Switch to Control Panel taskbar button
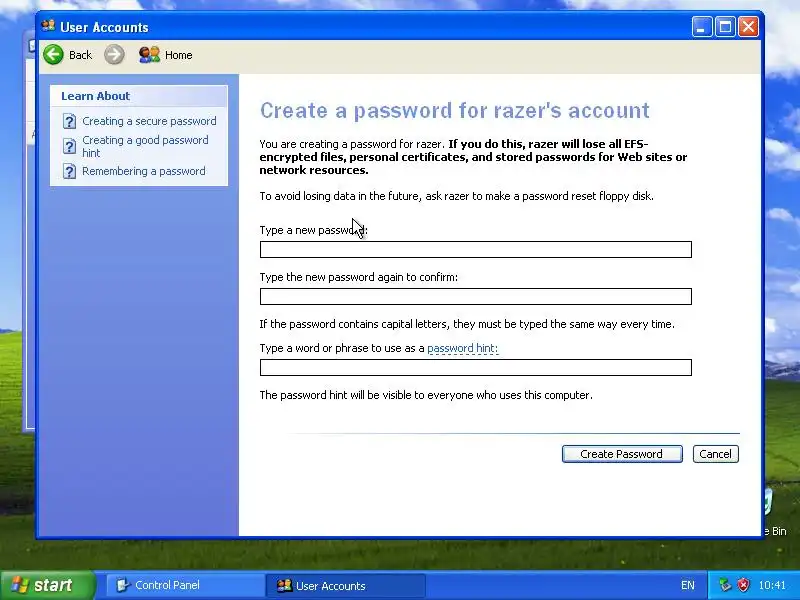The width and height of the screenshot is (800, 600). coord(185,585)
